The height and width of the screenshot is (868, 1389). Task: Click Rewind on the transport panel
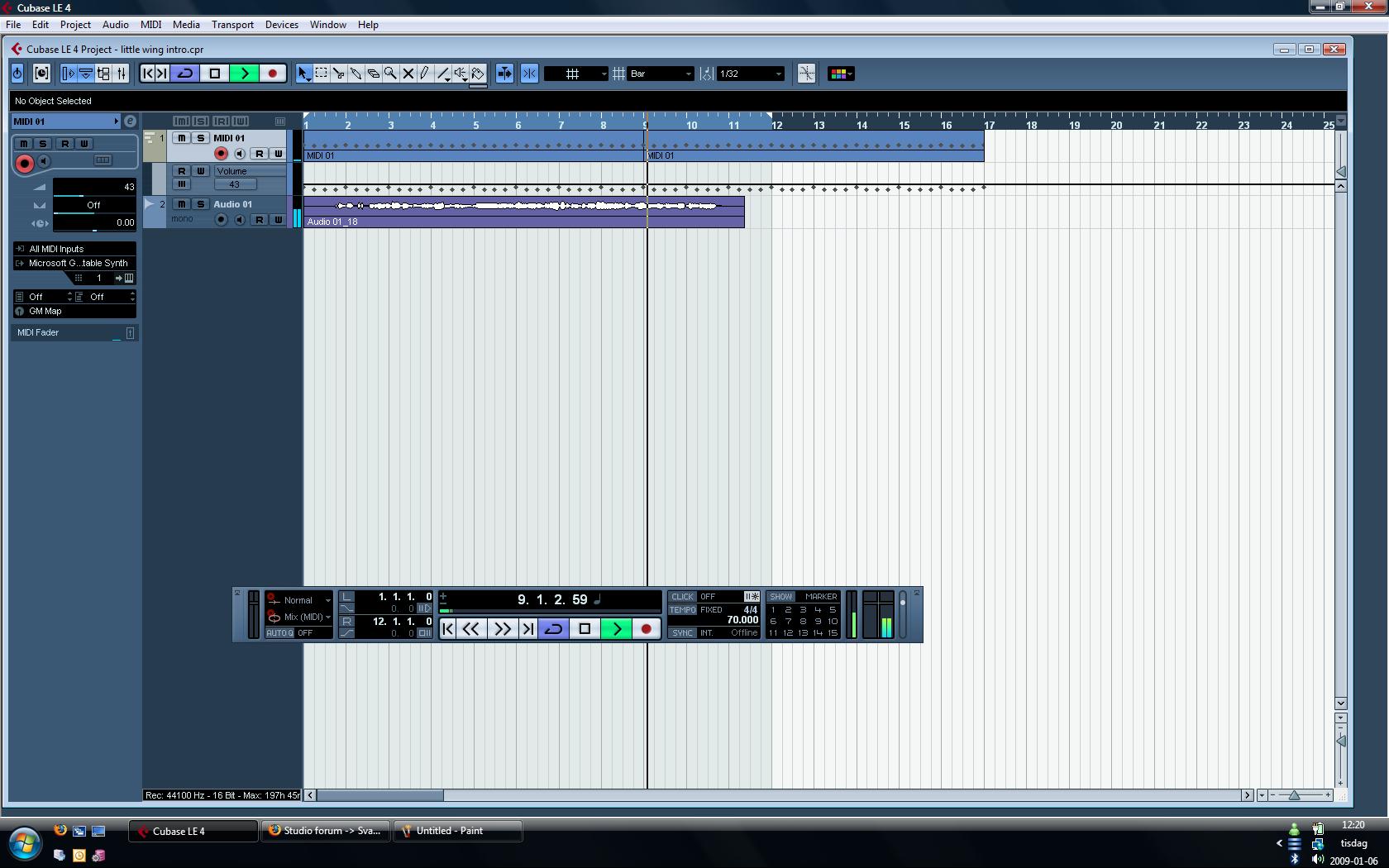click(471, 629)
